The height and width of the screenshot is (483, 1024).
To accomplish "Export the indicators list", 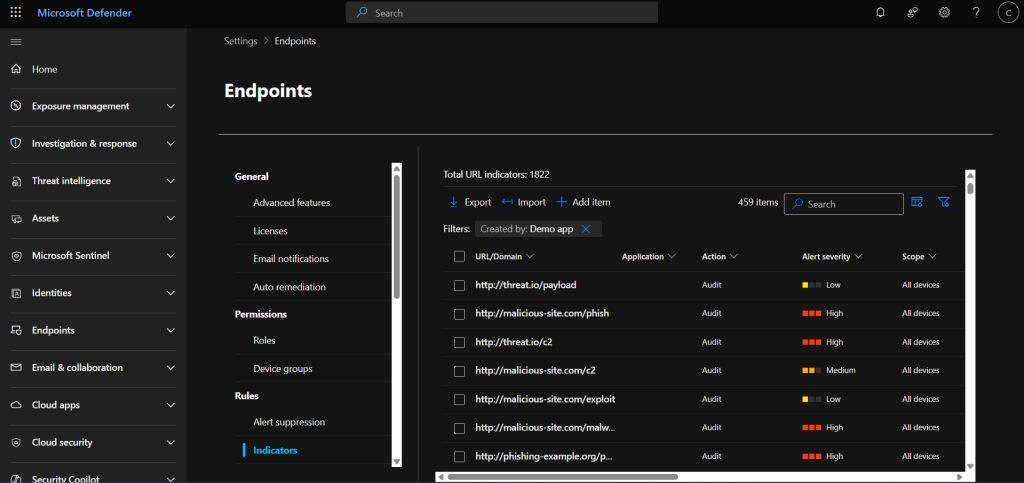I will coord(470,202).
